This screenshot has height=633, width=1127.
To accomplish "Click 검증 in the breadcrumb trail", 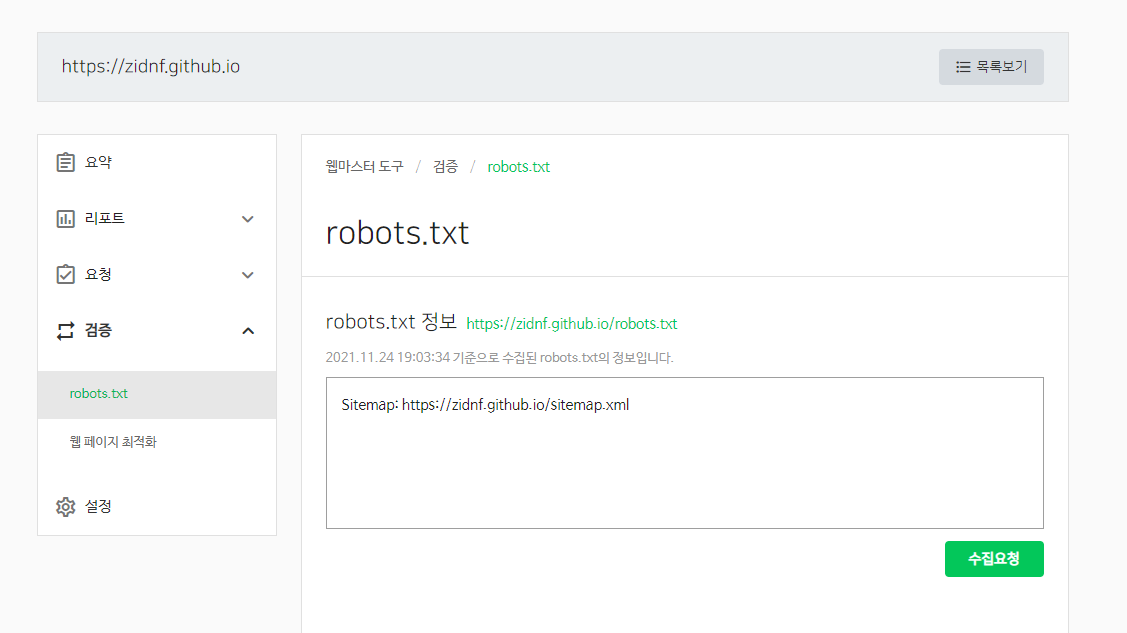I will point(445,167).
